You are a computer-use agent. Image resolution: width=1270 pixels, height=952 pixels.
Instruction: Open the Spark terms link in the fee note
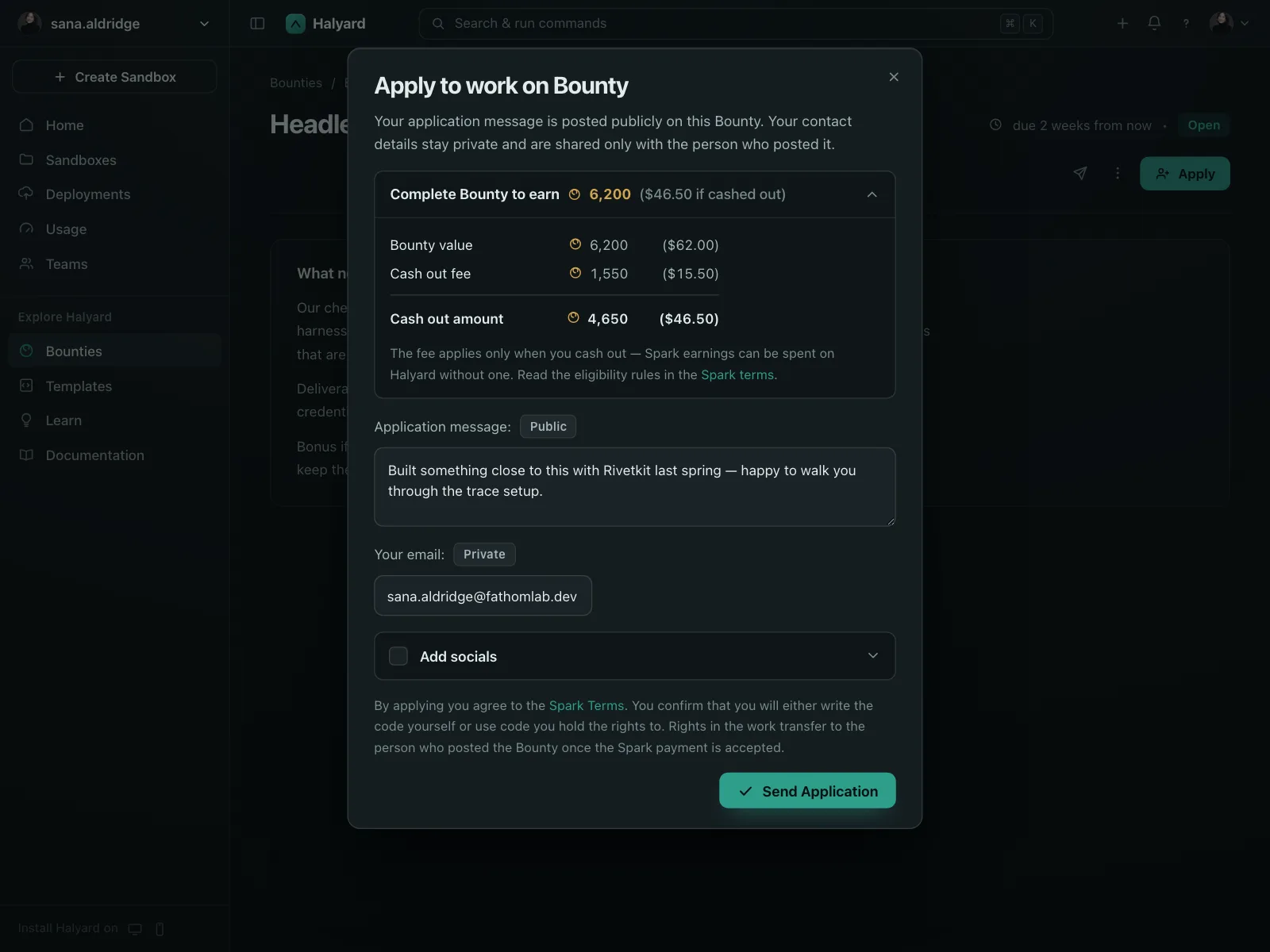pos(737,374)
